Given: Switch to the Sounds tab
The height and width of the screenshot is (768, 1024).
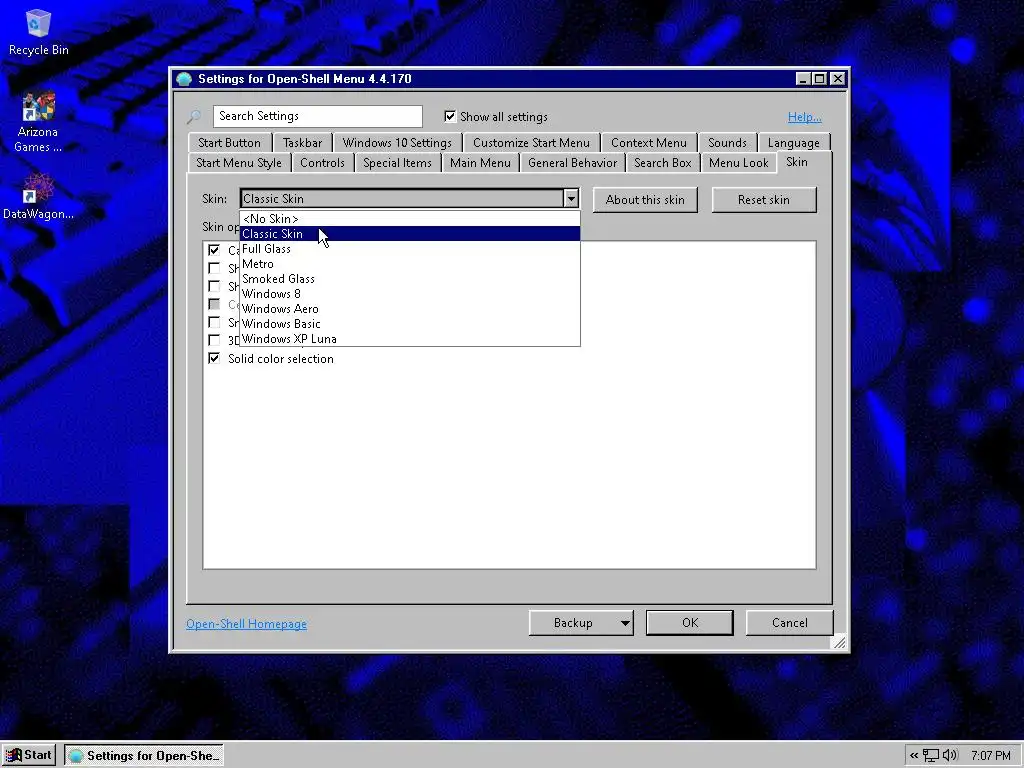Looking at the screenshot, I should click(x=727, y=142).
